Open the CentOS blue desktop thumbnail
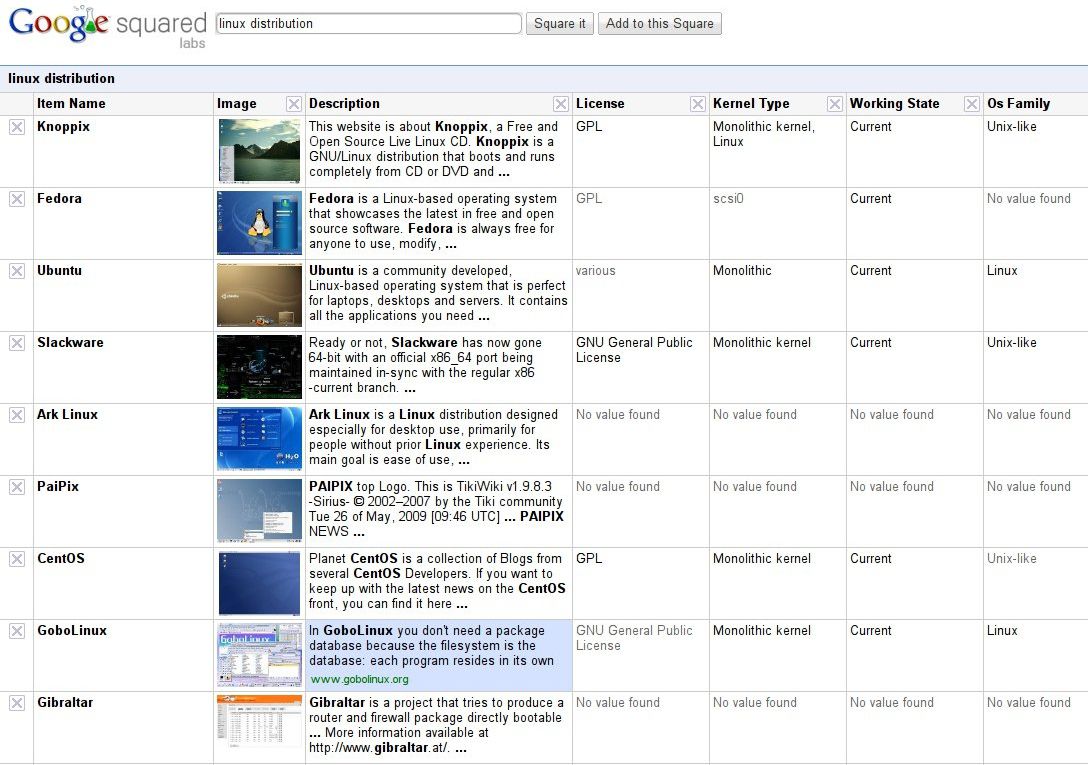Viewport: 1088px width, 765px height. (x=260, y=583)
